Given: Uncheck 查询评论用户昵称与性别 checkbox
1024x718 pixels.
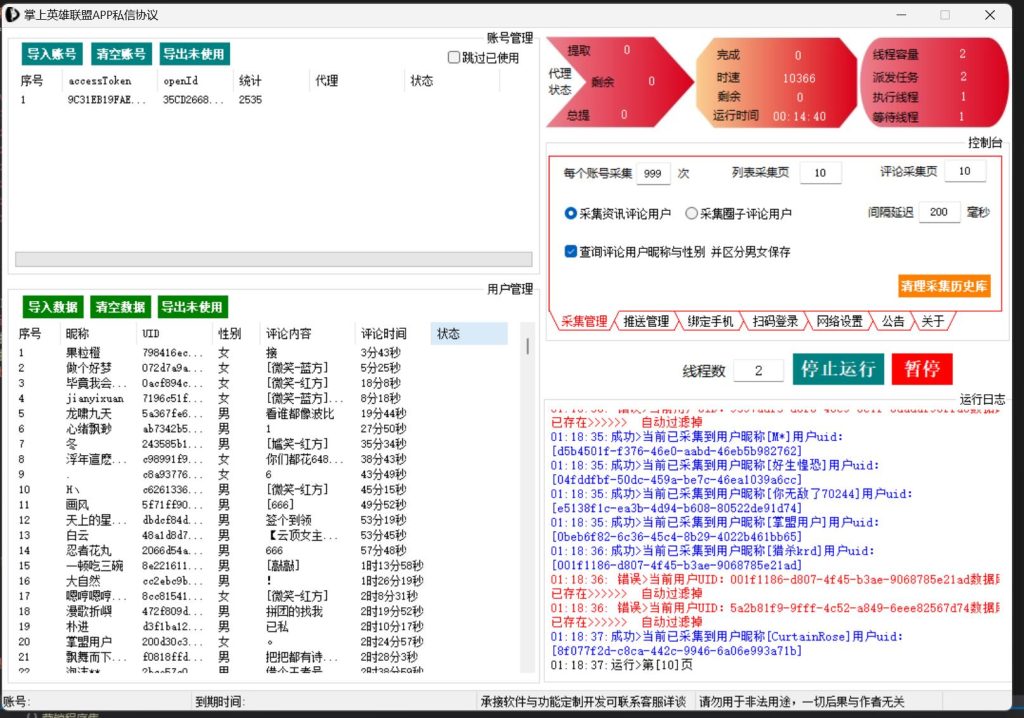Looking at the screenshot, I should click(571, 252).
